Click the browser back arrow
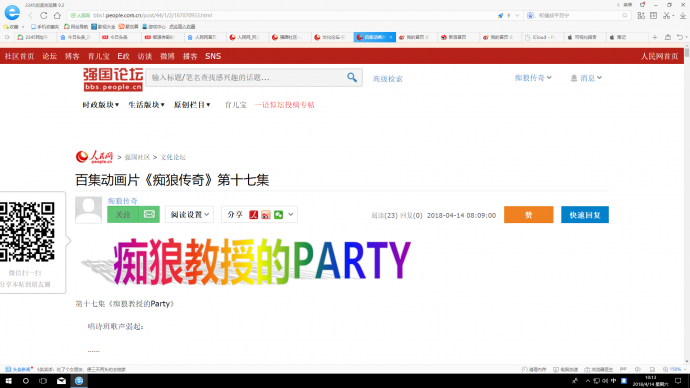Screen dimensions: 690x388 coord(30,15)
